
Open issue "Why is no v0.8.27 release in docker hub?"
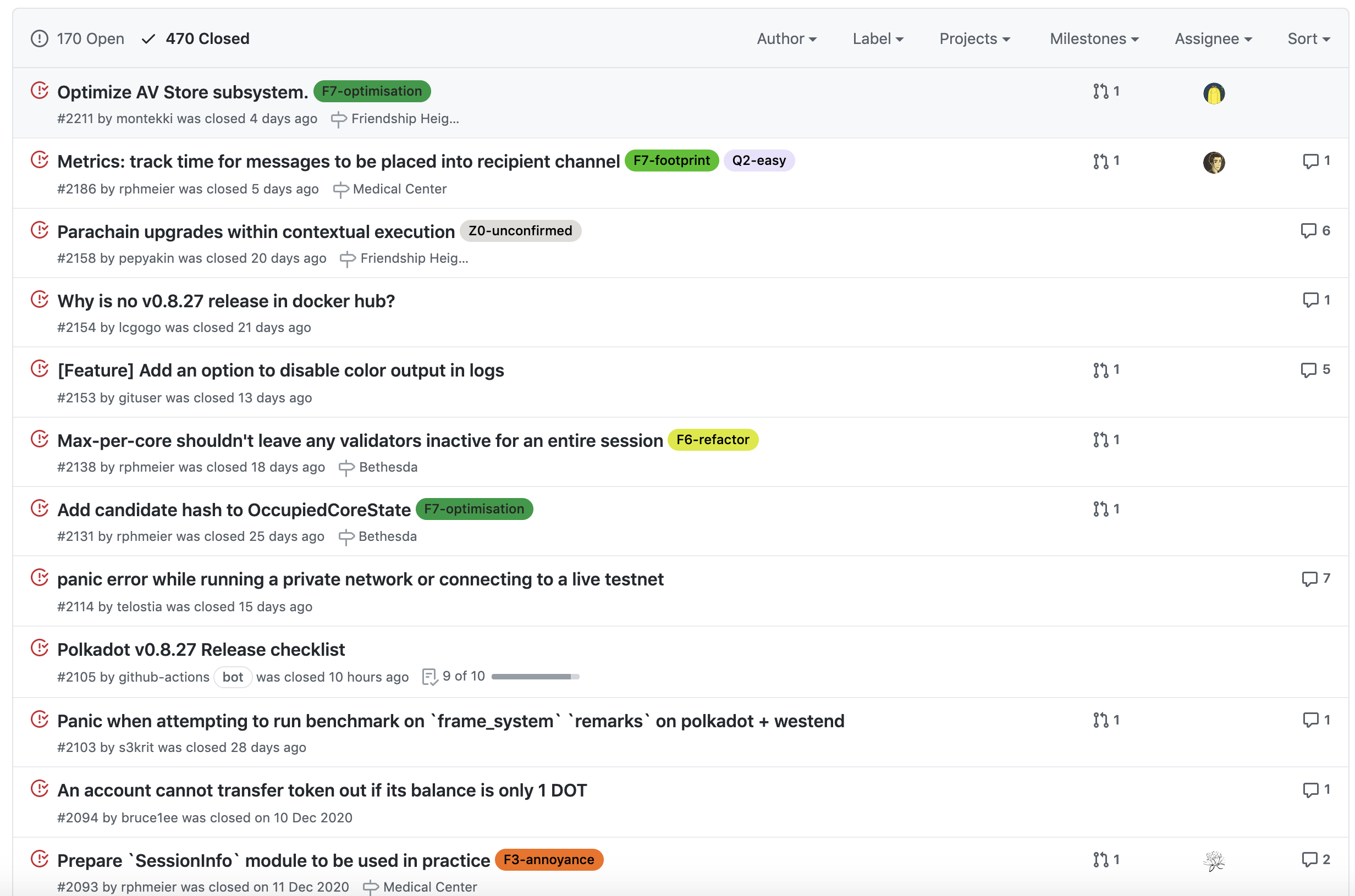225,301
